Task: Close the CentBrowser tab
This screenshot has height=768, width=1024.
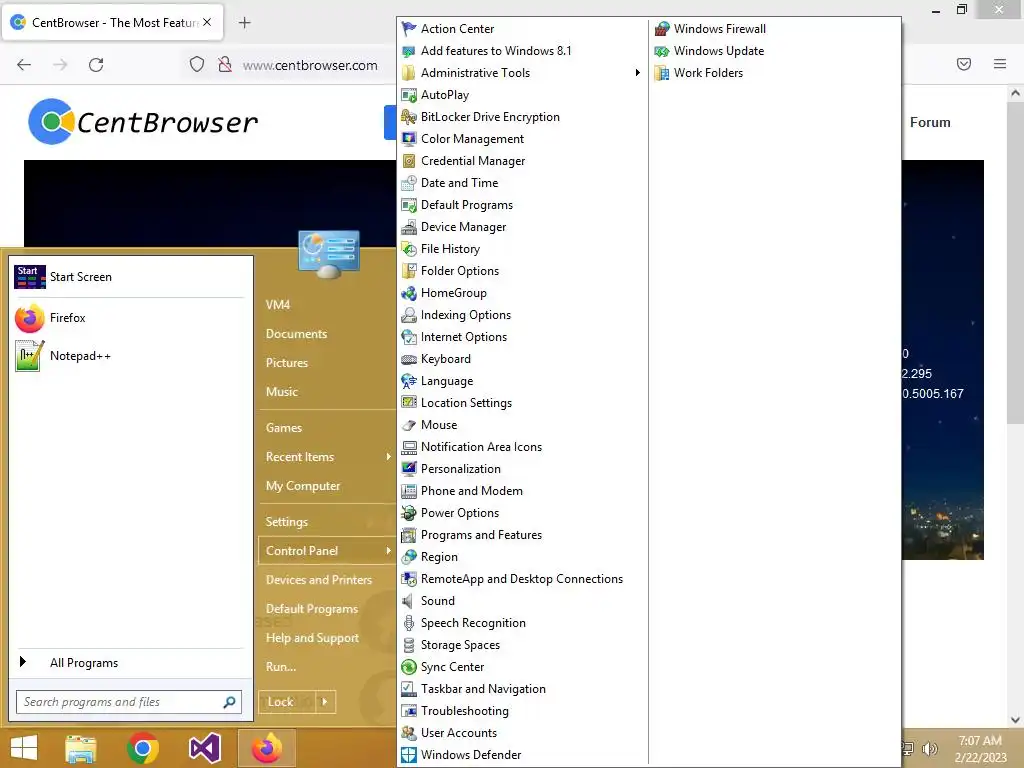Action: 207,22
